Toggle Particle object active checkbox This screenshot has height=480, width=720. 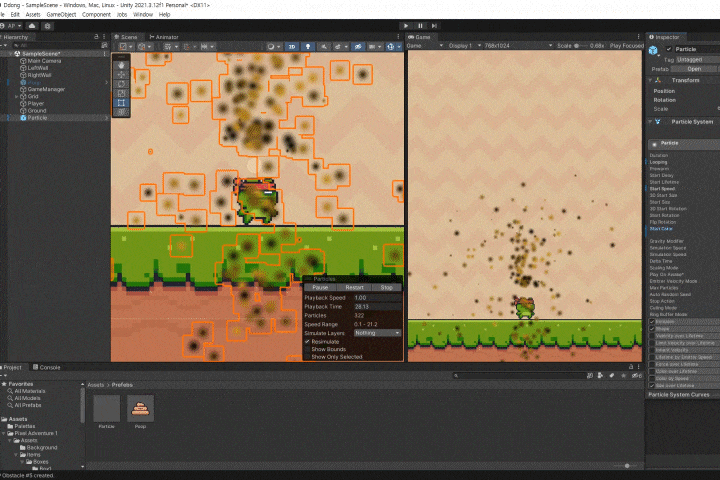(669, 49)
